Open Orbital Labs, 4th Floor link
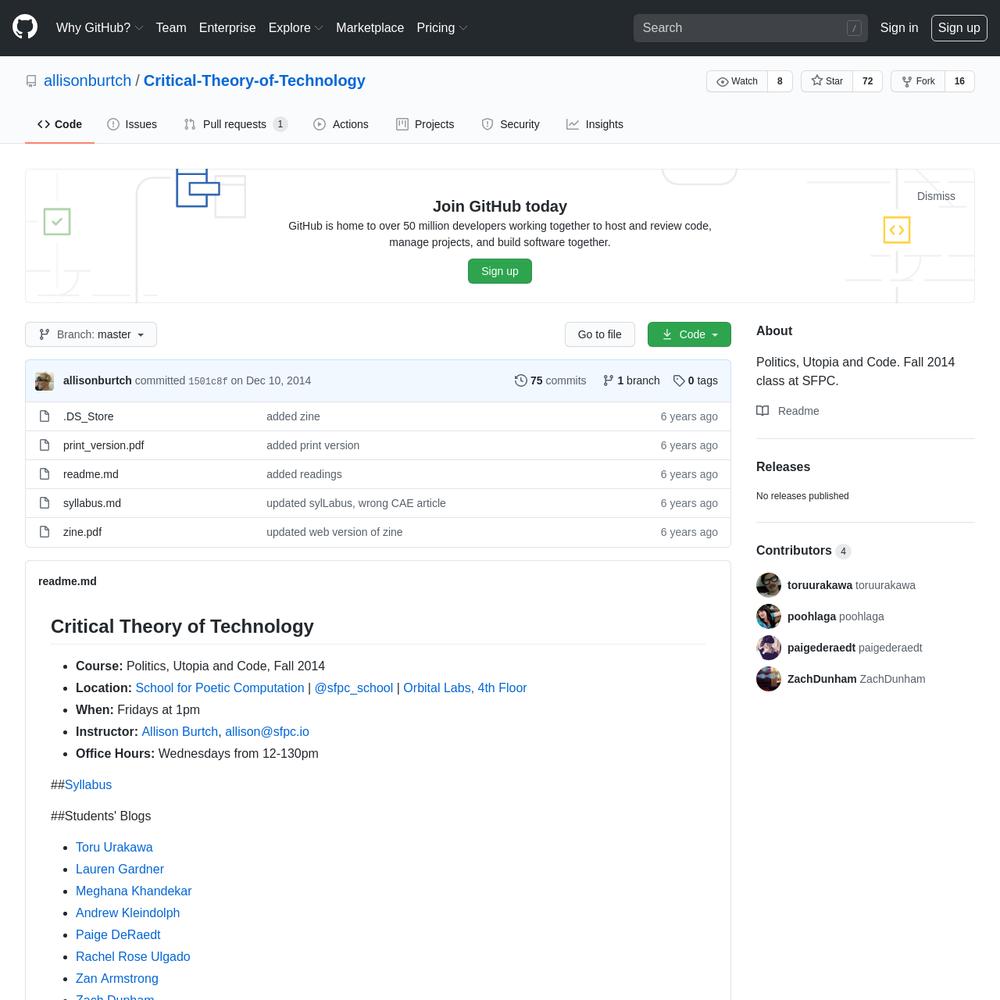The width and height of the screenshot is (1000, 1000). pyautogui.click(x=465, y=688)
